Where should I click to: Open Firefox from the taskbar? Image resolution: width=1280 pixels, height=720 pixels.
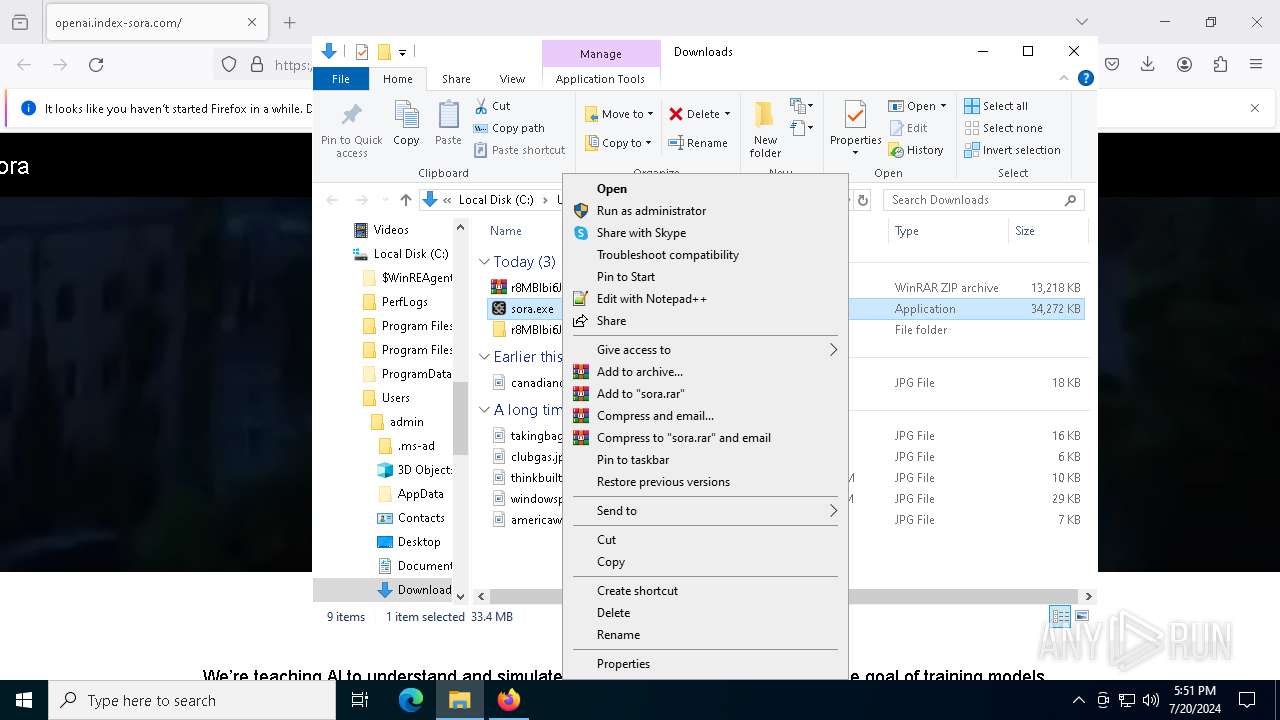(508, 700)
